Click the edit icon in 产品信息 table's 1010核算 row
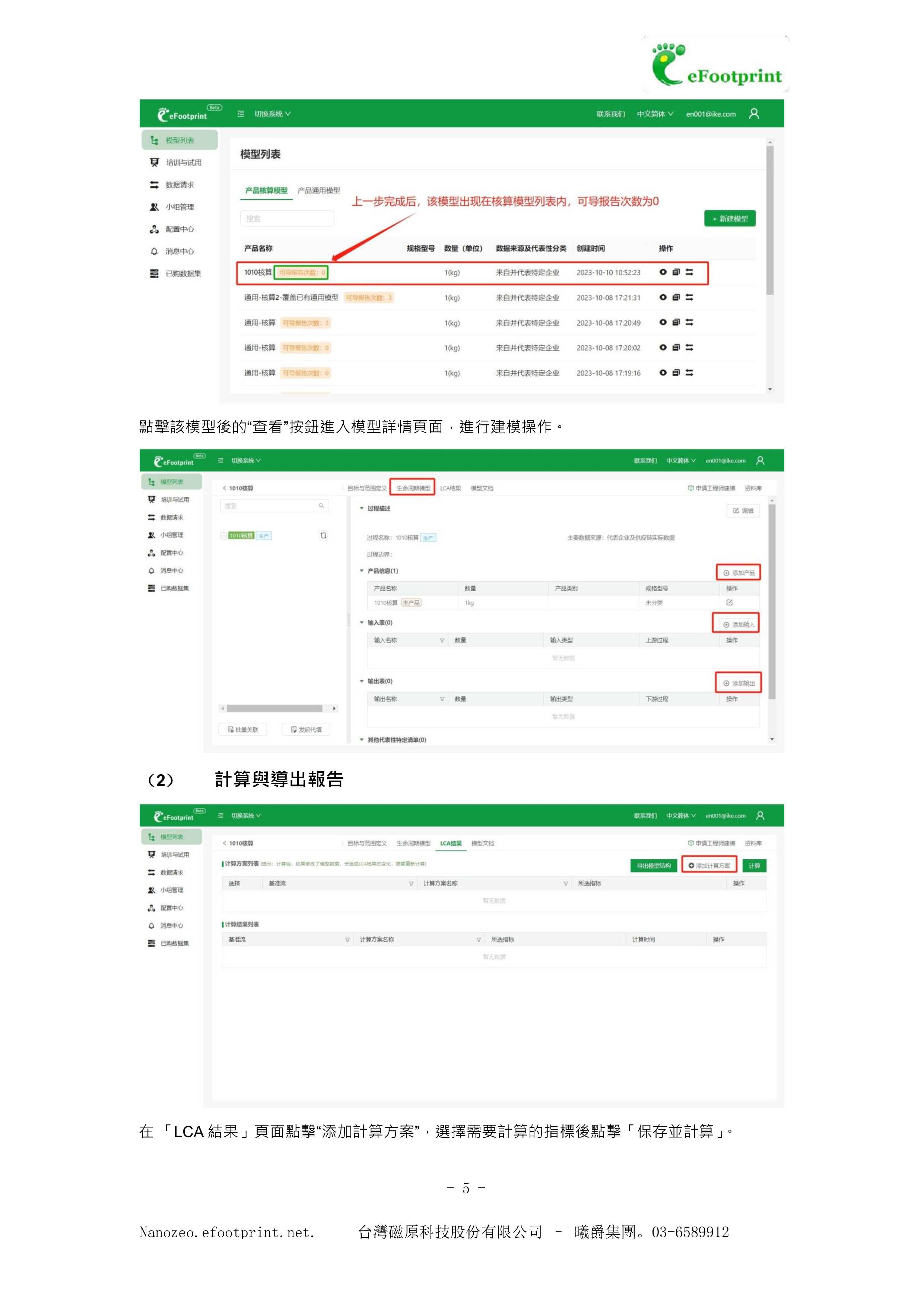This screenshot has width=924, height=1307. point(730,602)
